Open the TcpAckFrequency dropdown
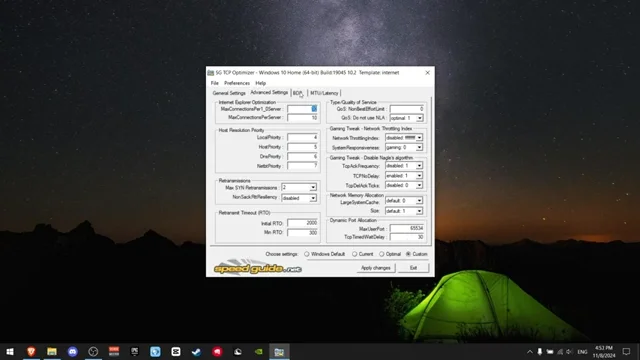Image resolution: width=640 pixels, height=360 pixels. [x=419, y=166]
